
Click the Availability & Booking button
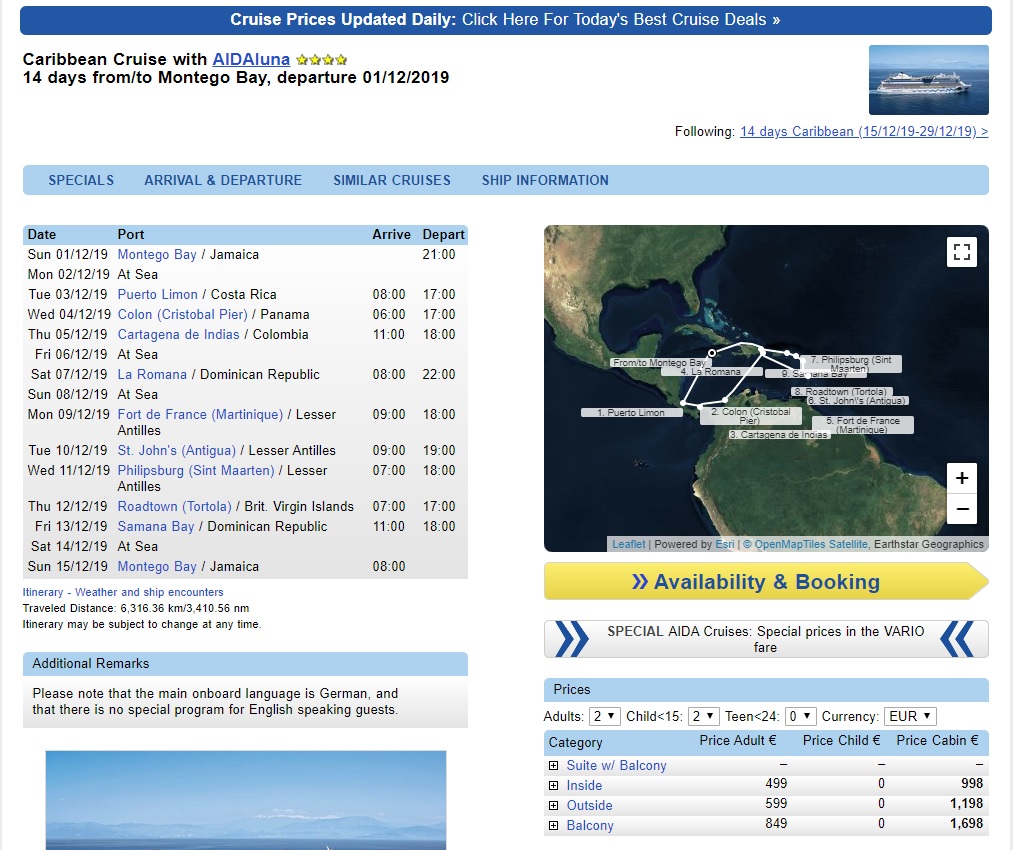pyautogui.click(x=766, y=581)
